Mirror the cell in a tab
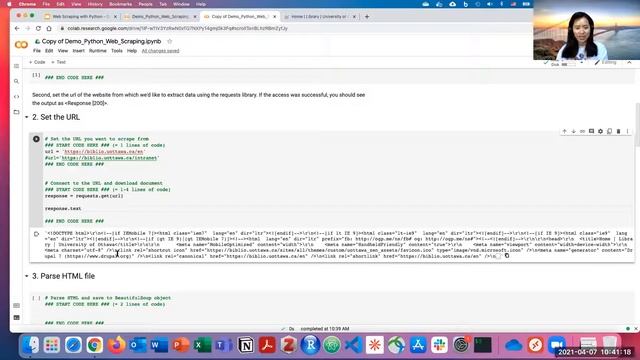The width and height of the screenshot is (640, 360). [609, 131]
